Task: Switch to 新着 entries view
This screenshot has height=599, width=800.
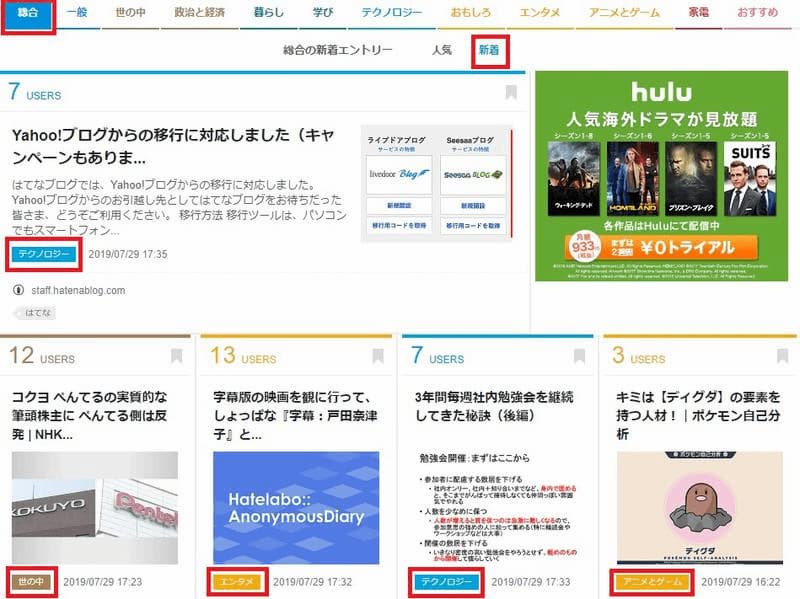Action: (x=489, y=50)
